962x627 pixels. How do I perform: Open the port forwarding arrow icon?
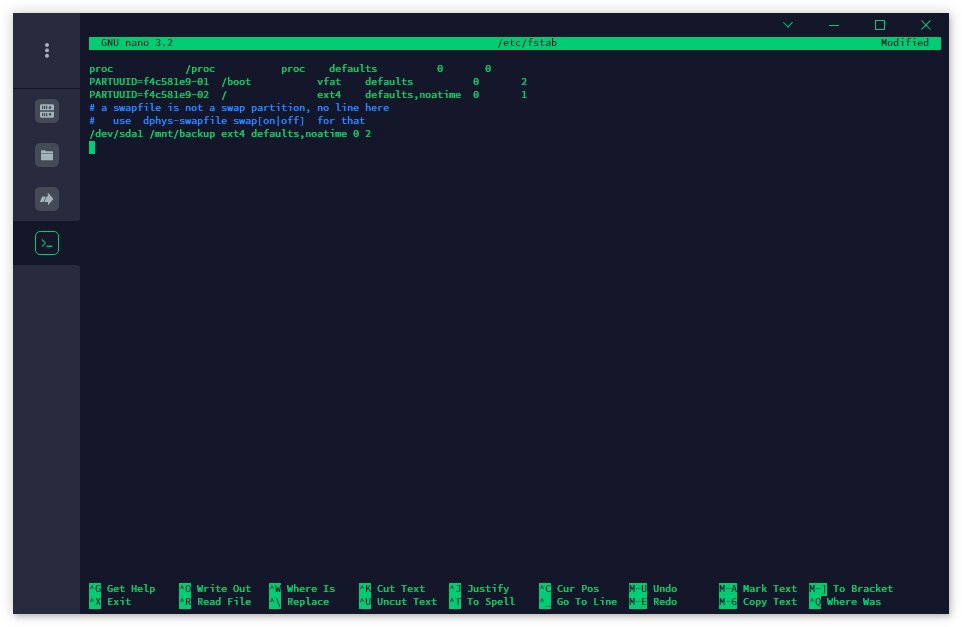click(x=47, y=199)
